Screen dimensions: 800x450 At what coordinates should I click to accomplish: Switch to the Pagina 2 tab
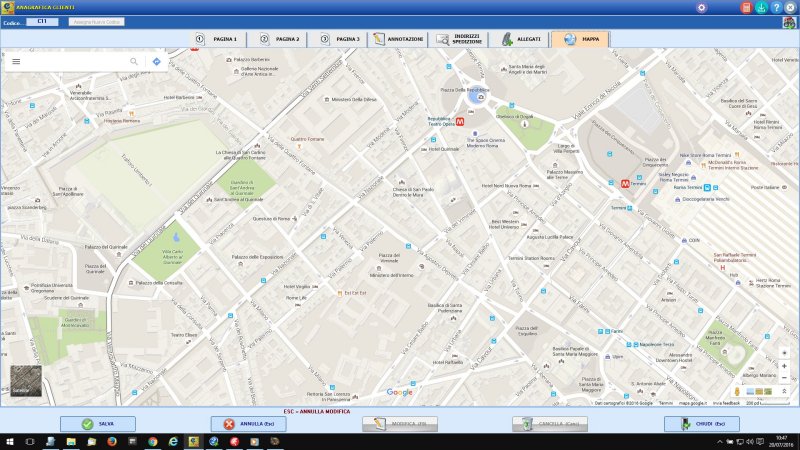[279, 39]
